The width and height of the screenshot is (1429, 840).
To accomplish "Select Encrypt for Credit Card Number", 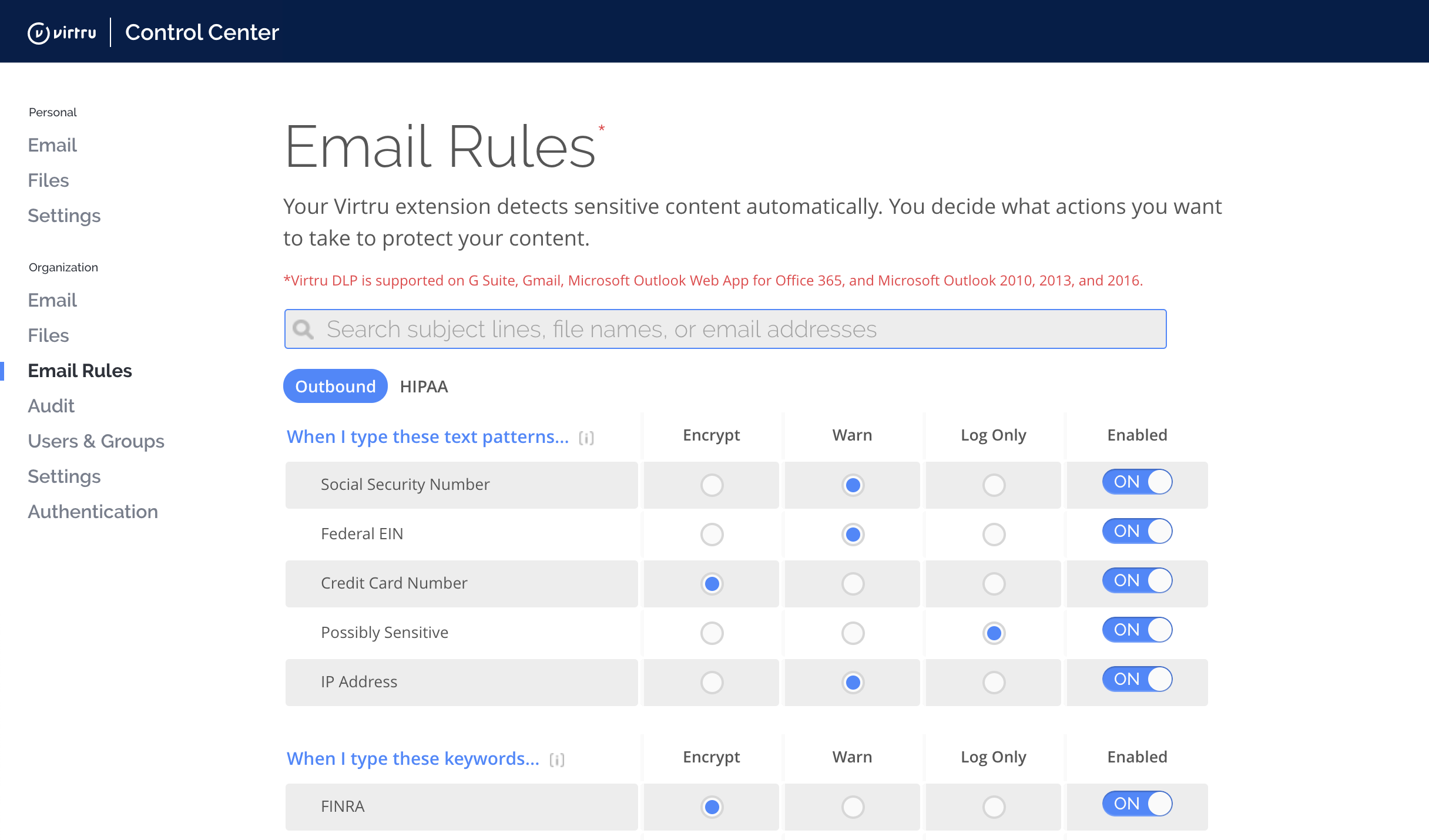I will pyautogui.click(x=712, y=584).
